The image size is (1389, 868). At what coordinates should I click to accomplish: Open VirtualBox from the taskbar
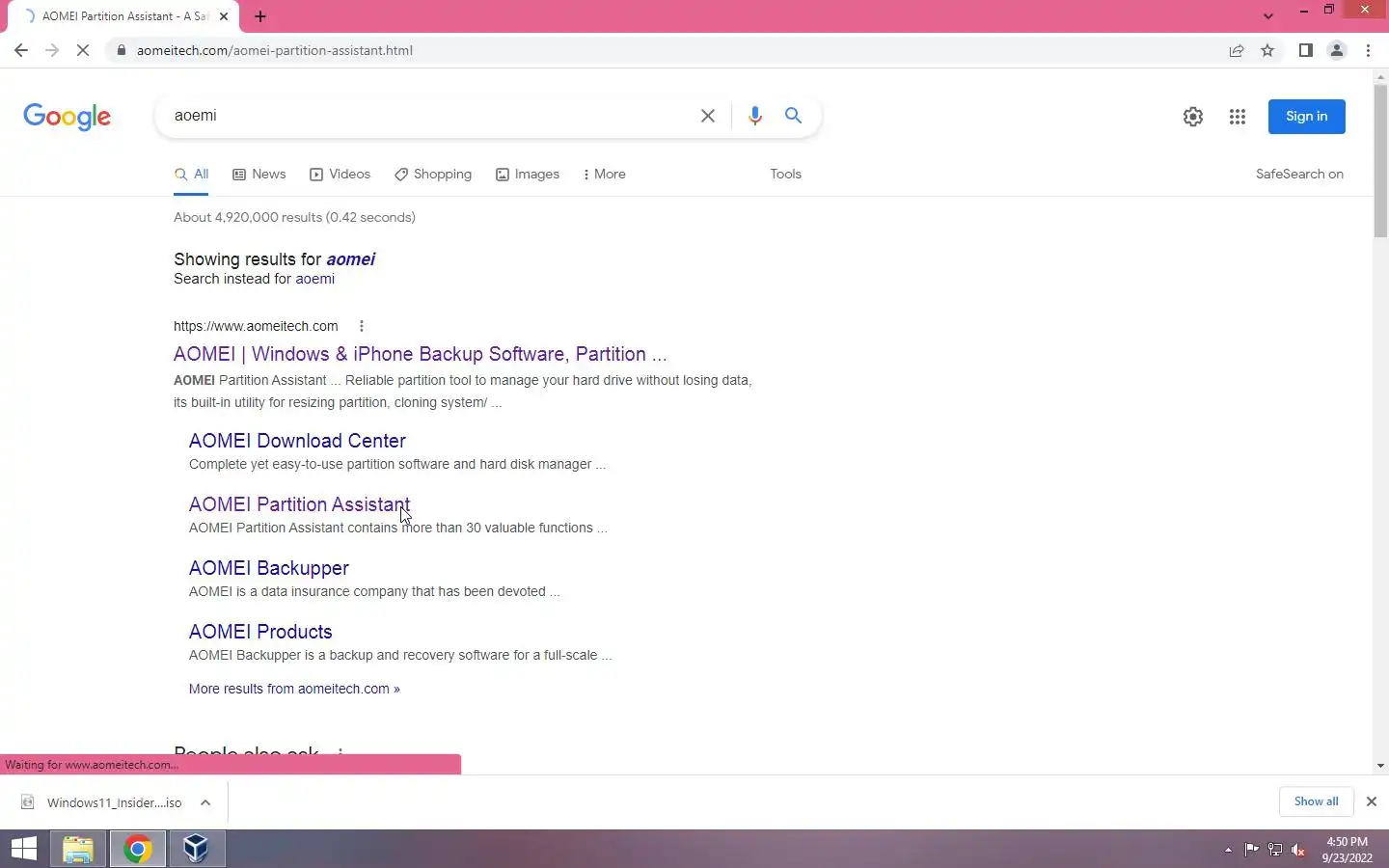(x=196, y=849)
